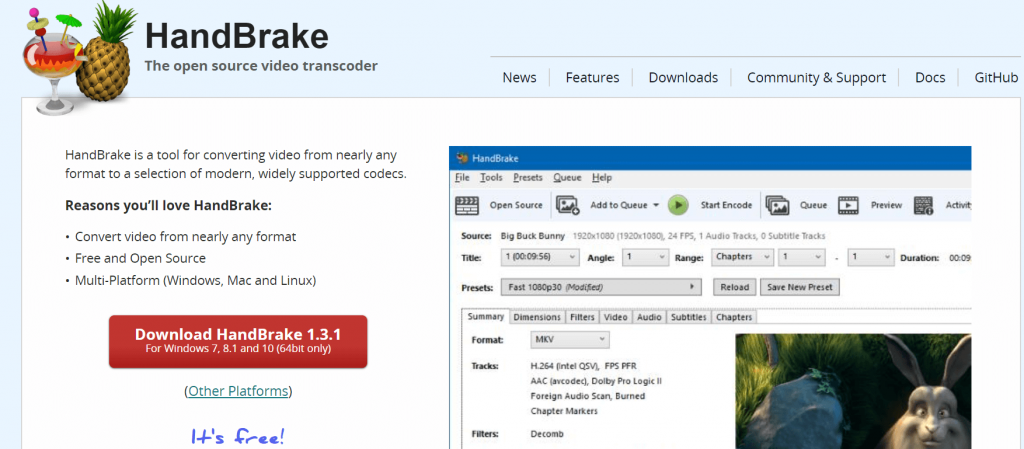Viewport: 1024px width, 449px height.
Task: Click the Save New Preset button
Action: [x=799, y=287]
